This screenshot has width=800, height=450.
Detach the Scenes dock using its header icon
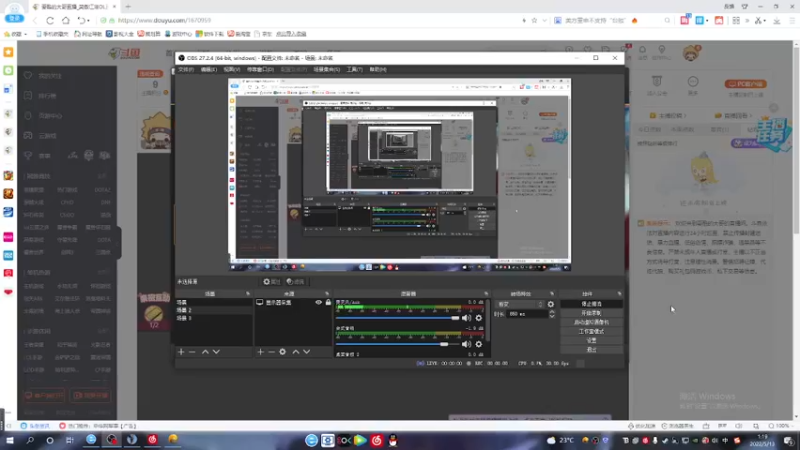[248, 294]
